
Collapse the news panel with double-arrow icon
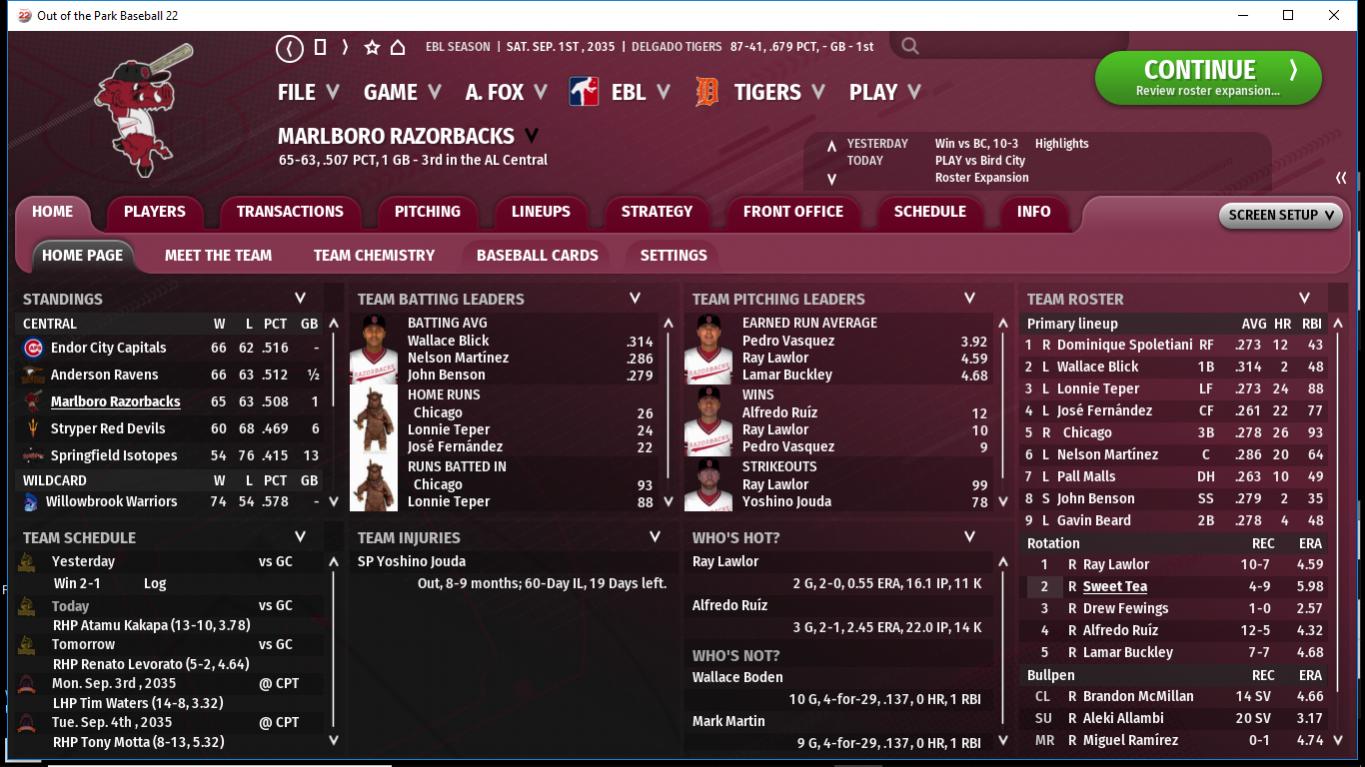coord(1341,178)
